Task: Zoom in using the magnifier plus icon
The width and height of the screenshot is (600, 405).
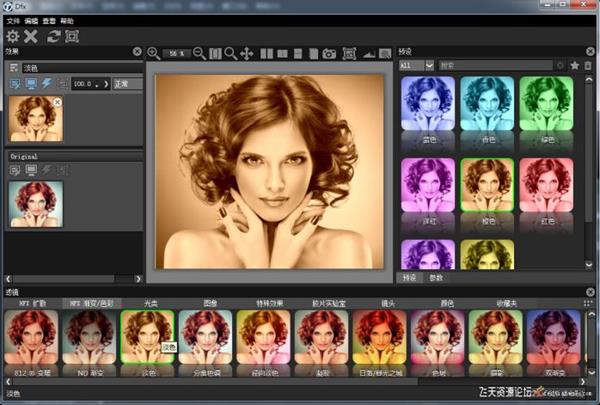Action: (153, 53)
